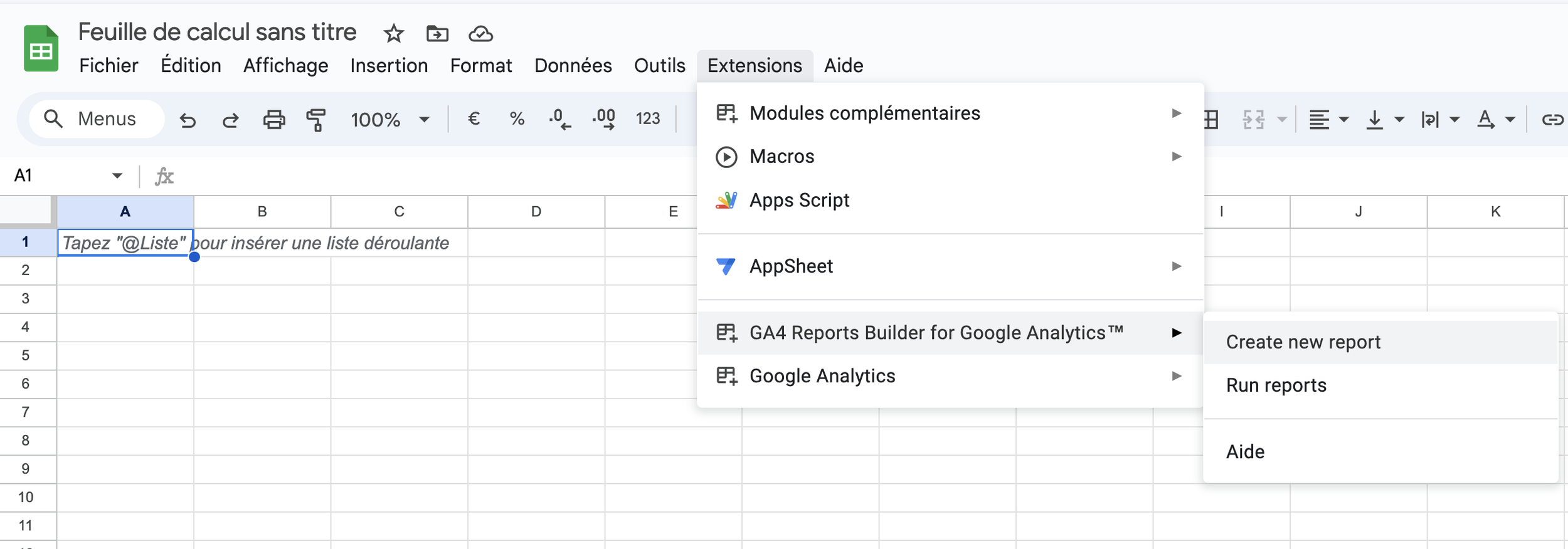This screenshot has height=549, width=1568.
Task: Open the Macros submenu
Action: (950, 156)
